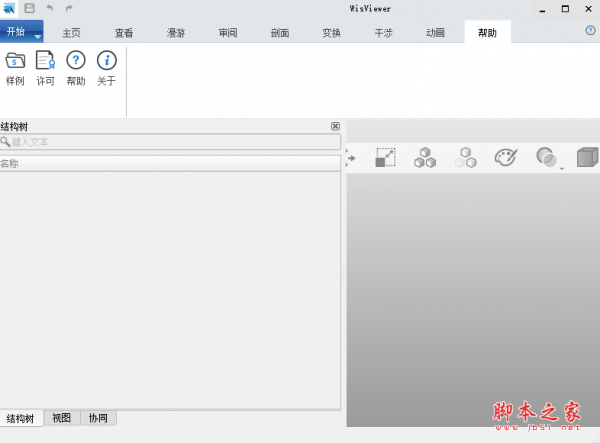The image size is (600, 443).
Task: Click the 键入文本 search field
Action: (170, 142)
